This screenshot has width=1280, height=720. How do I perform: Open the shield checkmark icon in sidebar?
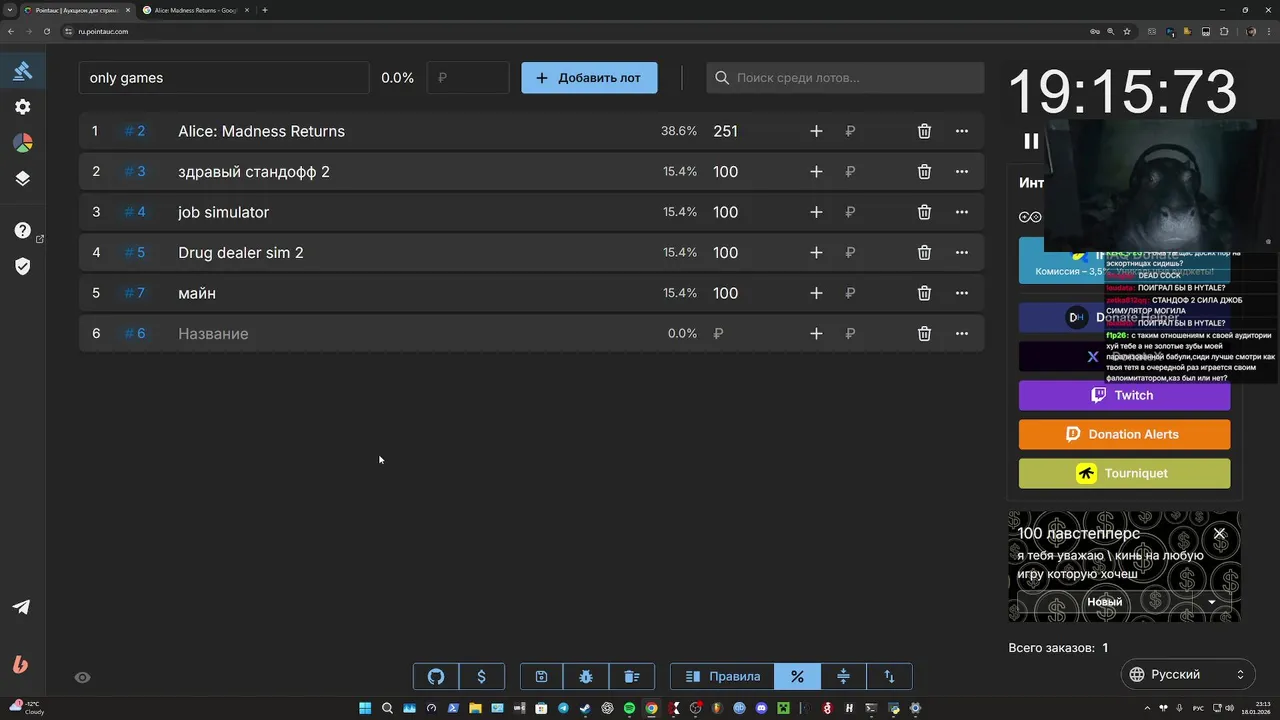[22, 266]
